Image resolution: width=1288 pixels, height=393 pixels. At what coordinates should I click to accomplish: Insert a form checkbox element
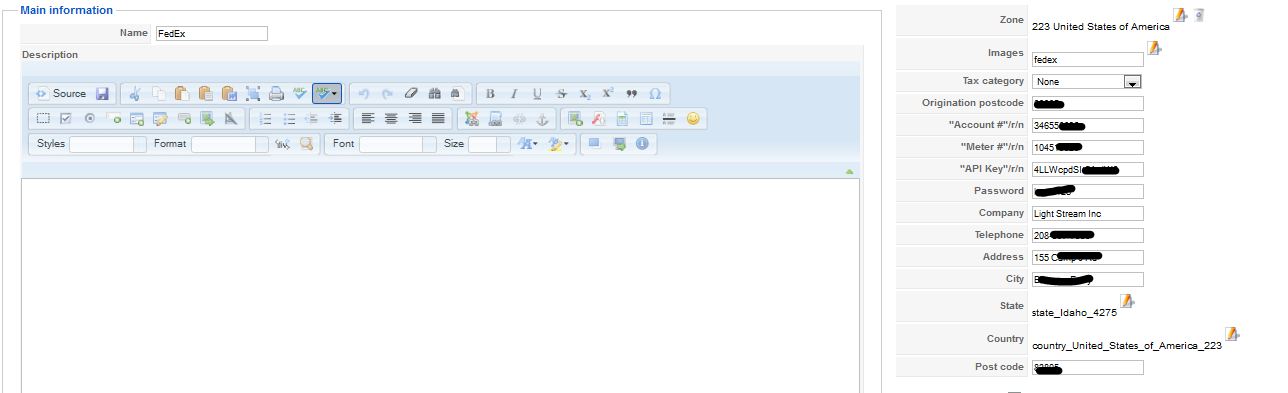tap(66, 118)
